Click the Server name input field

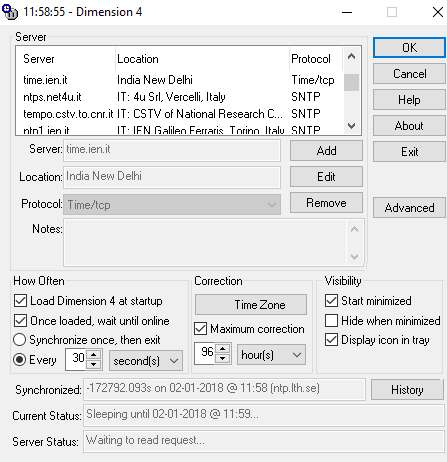172,150
